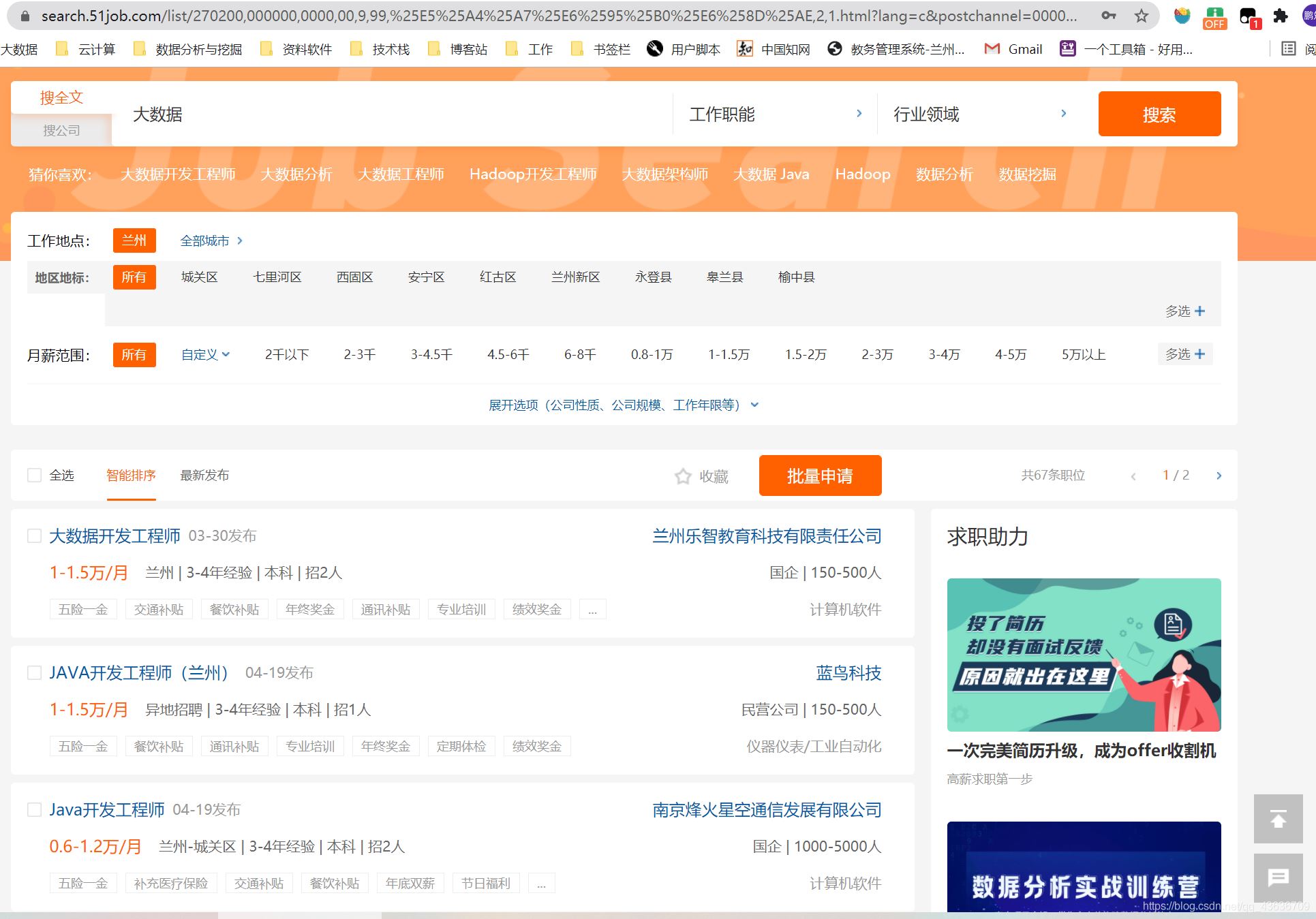The width and height of the screenshot is (1316, 919).
Task: Click the key icon in the address bar
Action: pos(1107,16)
